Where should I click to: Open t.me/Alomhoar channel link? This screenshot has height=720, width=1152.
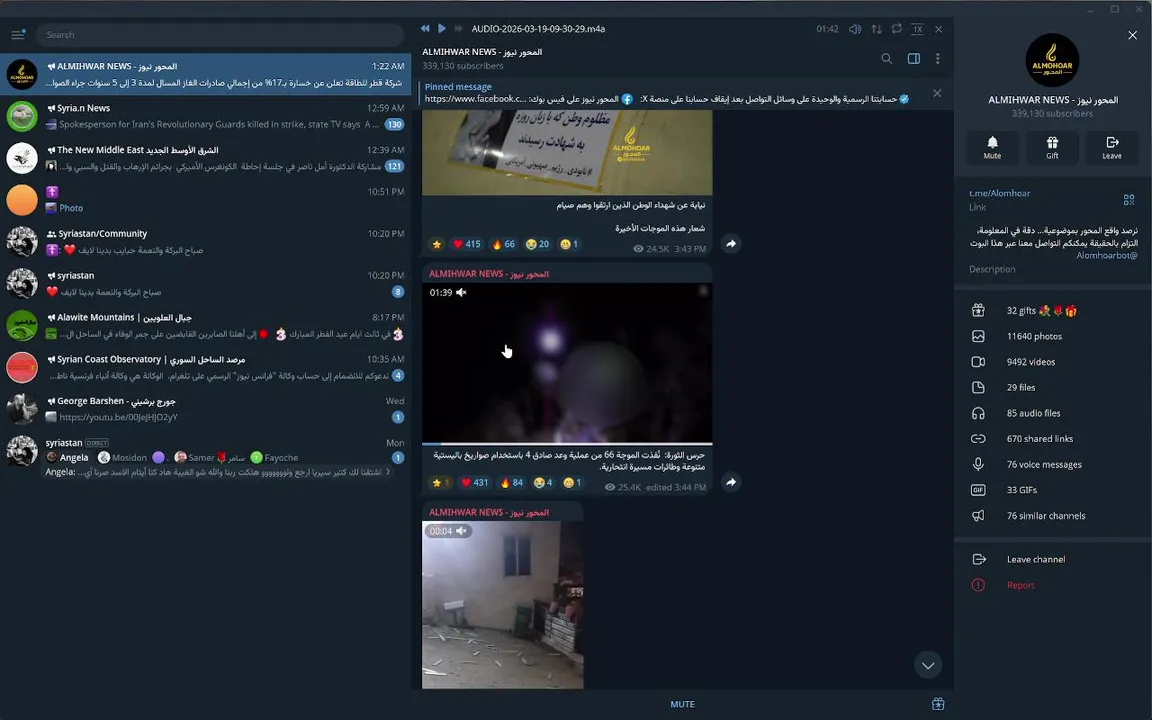[999, 193]
